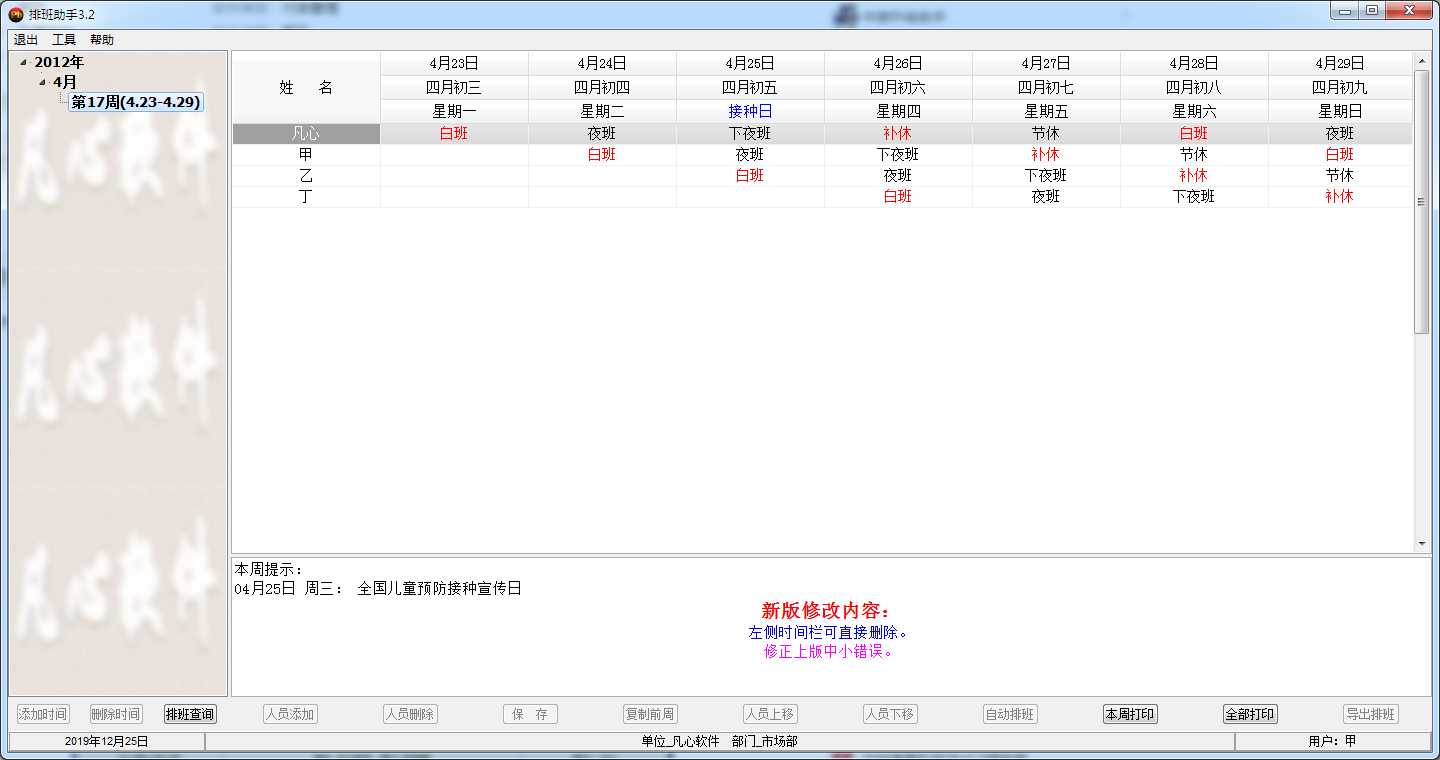Select the 乙 name row header
The image size is (1440, 760).
306,176
